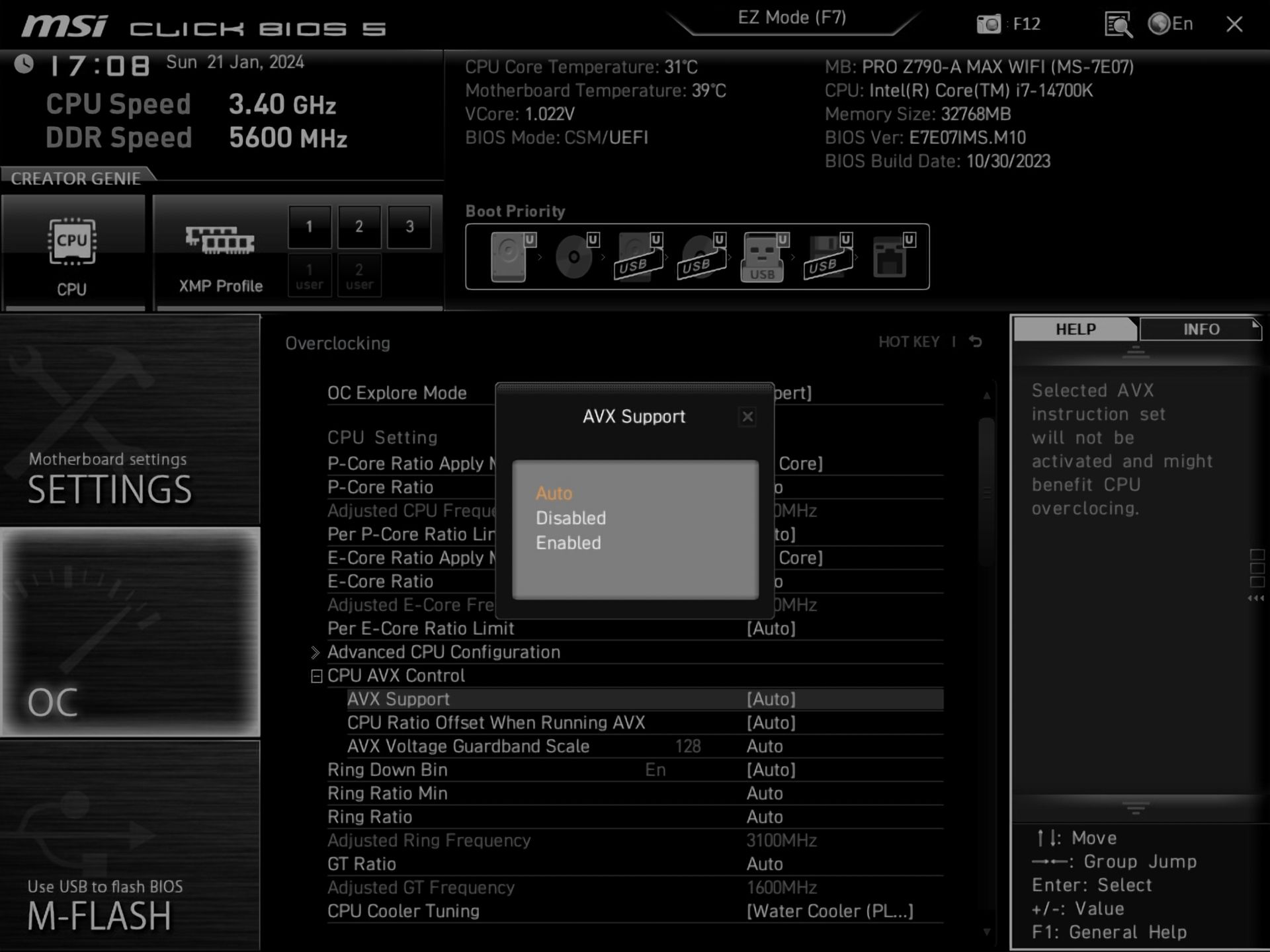This screenshot has height=952, width=1270.
Task: Choose Disabled in AVX Support popup
Action: pos(570,518)
